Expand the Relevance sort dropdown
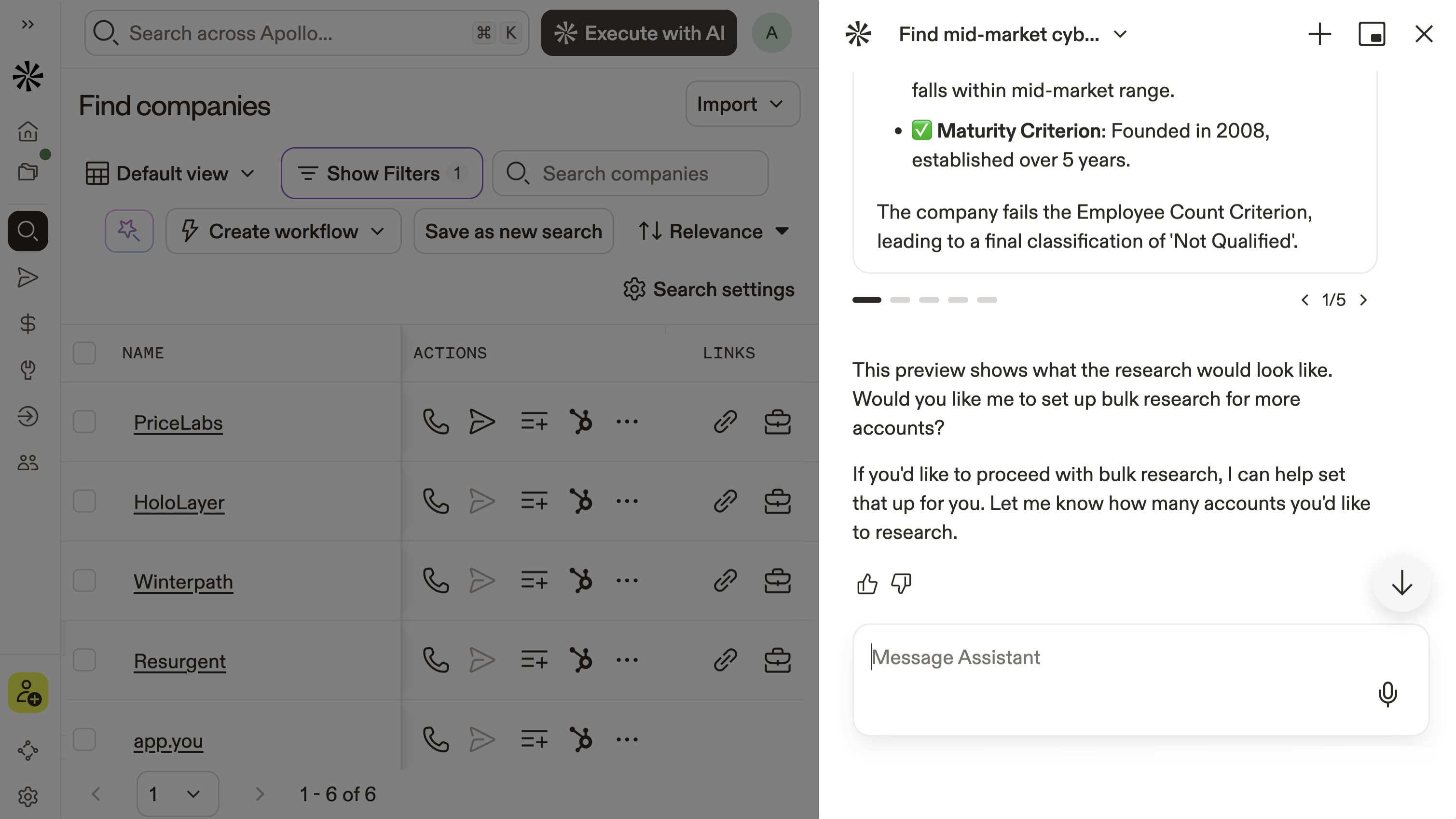 coord(714,231)
